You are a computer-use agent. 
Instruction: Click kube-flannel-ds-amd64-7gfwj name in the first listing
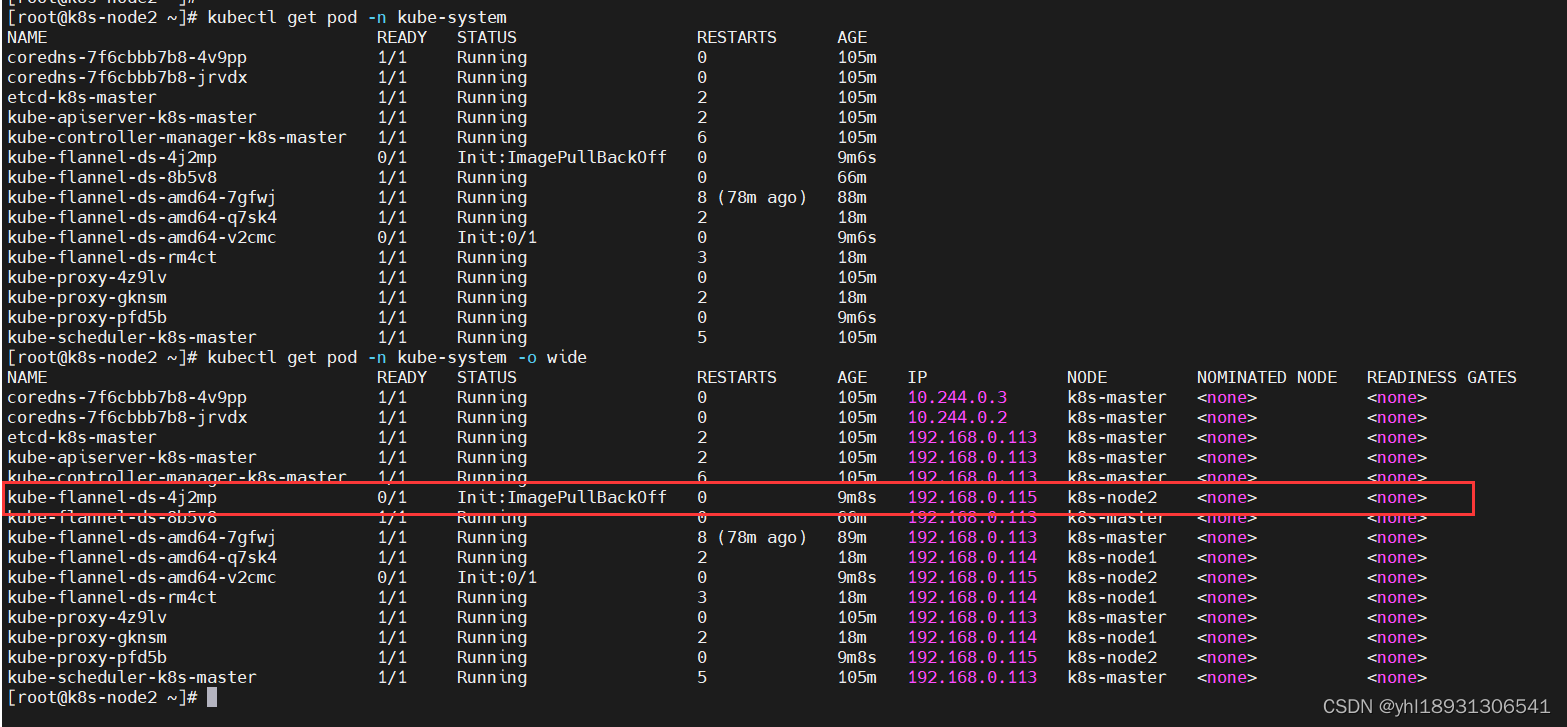click(142, 197)
